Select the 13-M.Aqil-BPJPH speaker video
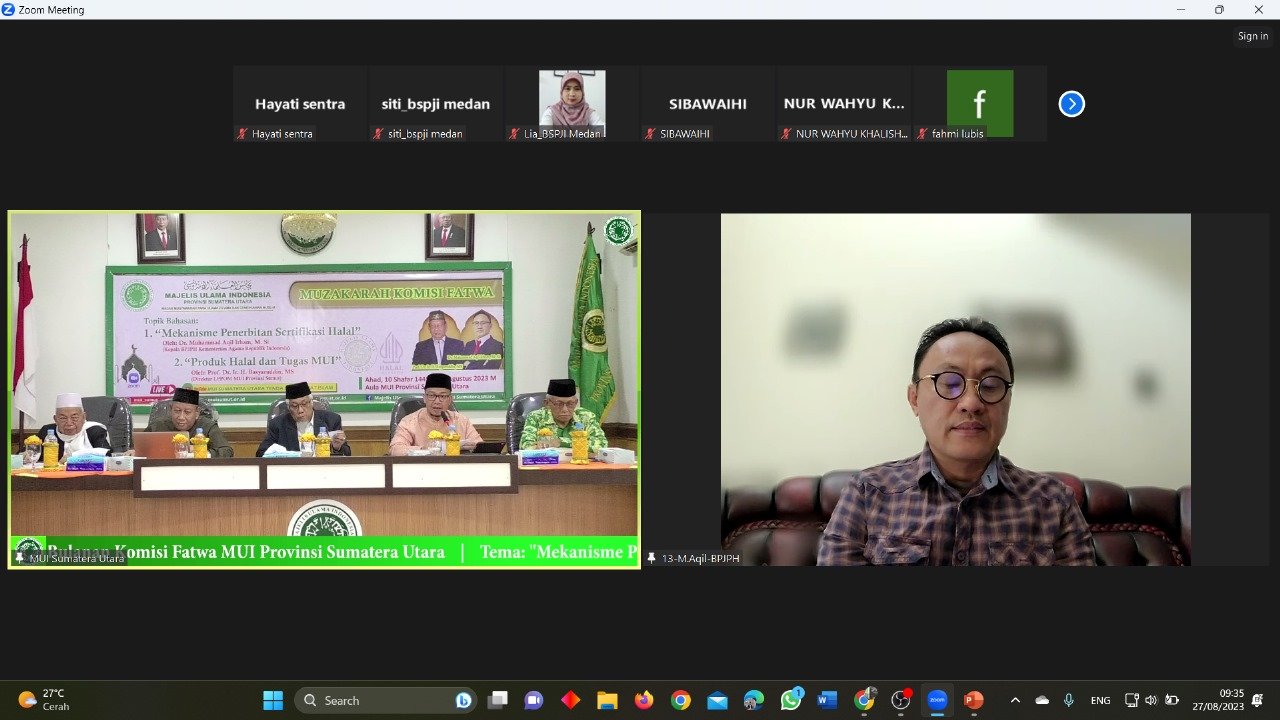 pyautogui.click(x=955, y=390)
